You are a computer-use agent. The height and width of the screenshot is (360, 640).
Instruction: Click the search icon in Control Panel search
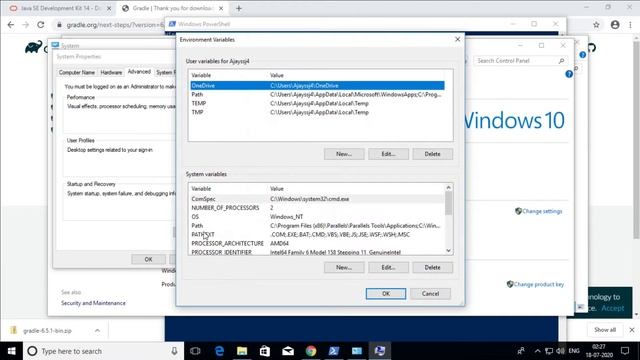(561, 61)
